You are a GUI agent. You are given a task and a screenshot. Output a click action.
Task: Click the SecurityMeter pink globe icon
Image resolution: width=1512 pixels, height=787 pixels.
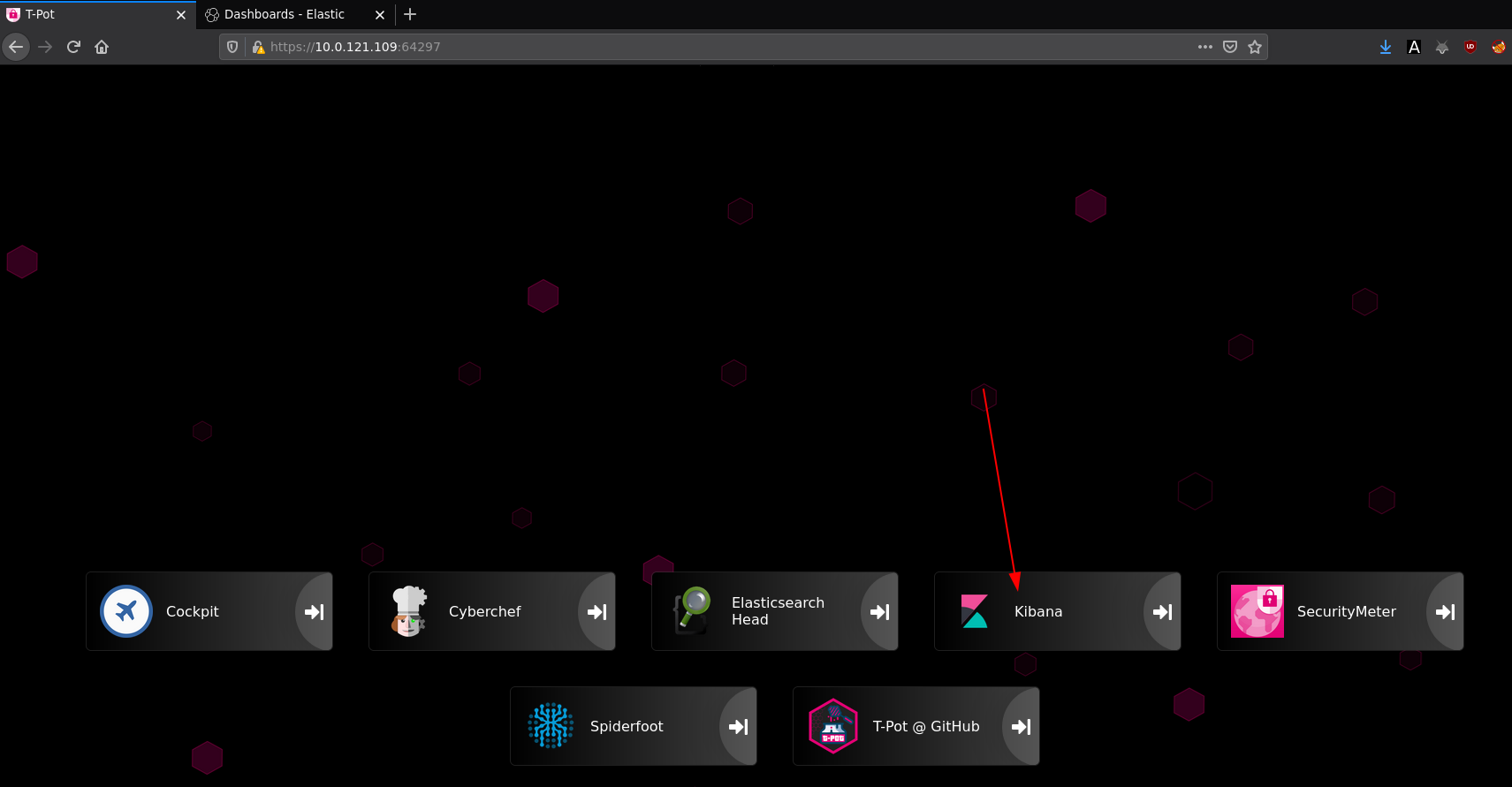coord(1257,611)
